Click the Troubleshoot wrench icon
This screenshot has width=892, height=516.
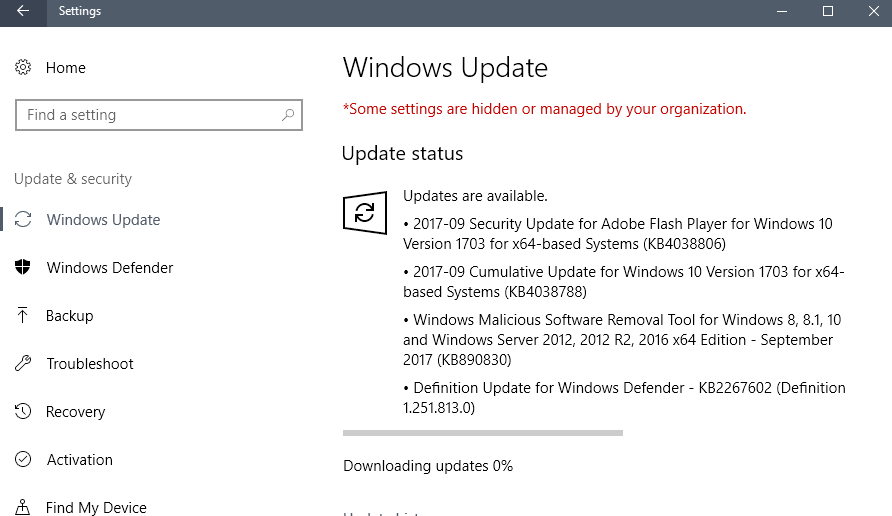click(23, 363)
